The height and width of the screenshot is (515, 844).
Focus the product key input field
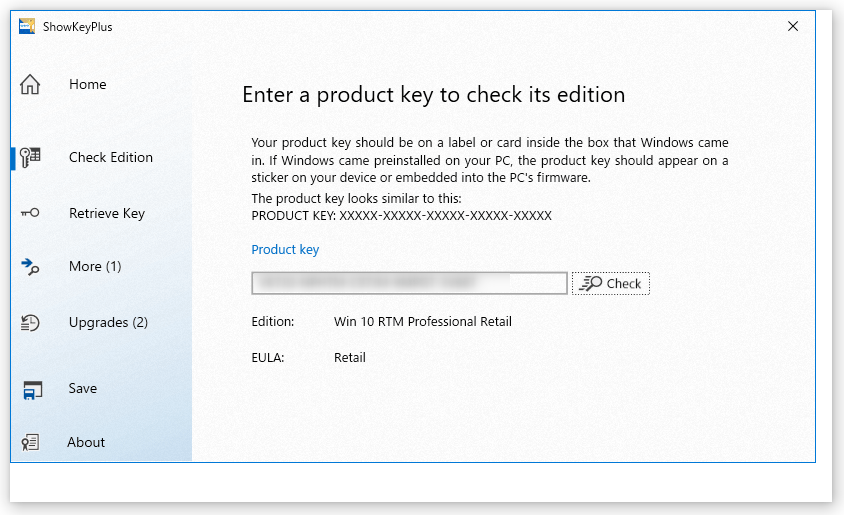coord(409,283)
